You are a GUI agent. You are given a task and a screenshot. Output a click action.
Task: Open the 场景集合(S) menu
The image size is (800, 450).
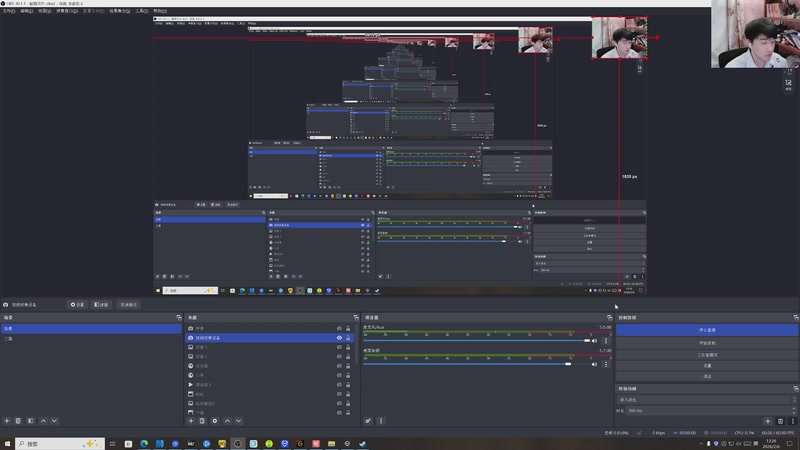click(119, 11)
